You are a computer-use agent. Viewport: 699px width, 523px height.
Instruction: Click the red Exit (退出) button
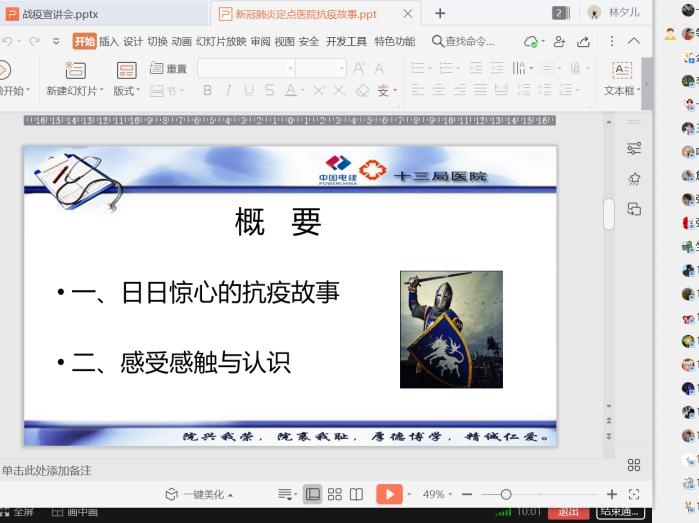tap(569, 511)
